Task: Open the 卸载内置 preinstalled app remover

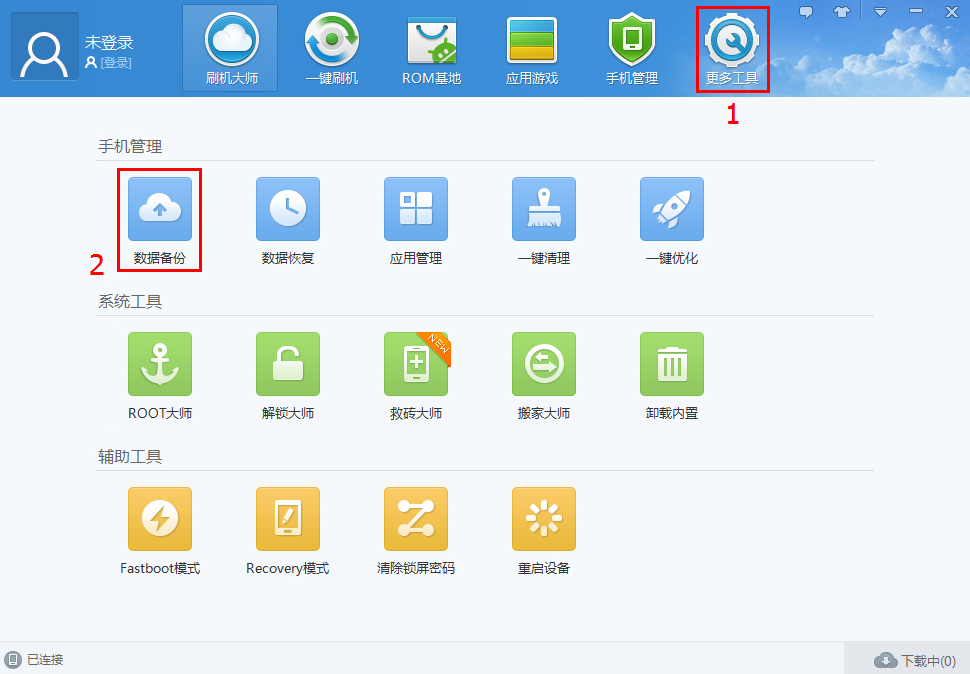Action: pyautogui.click(x=671, y=364)
